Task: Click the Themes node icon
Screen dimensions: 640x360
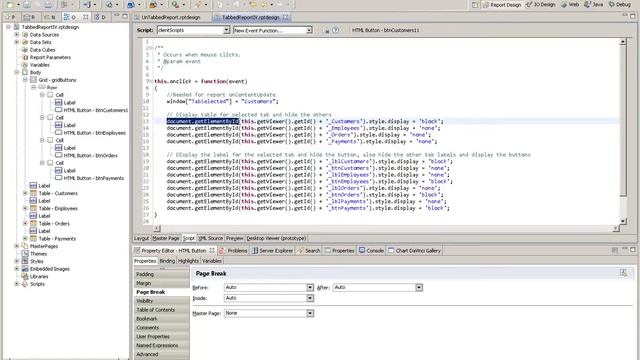Action: 25,253
